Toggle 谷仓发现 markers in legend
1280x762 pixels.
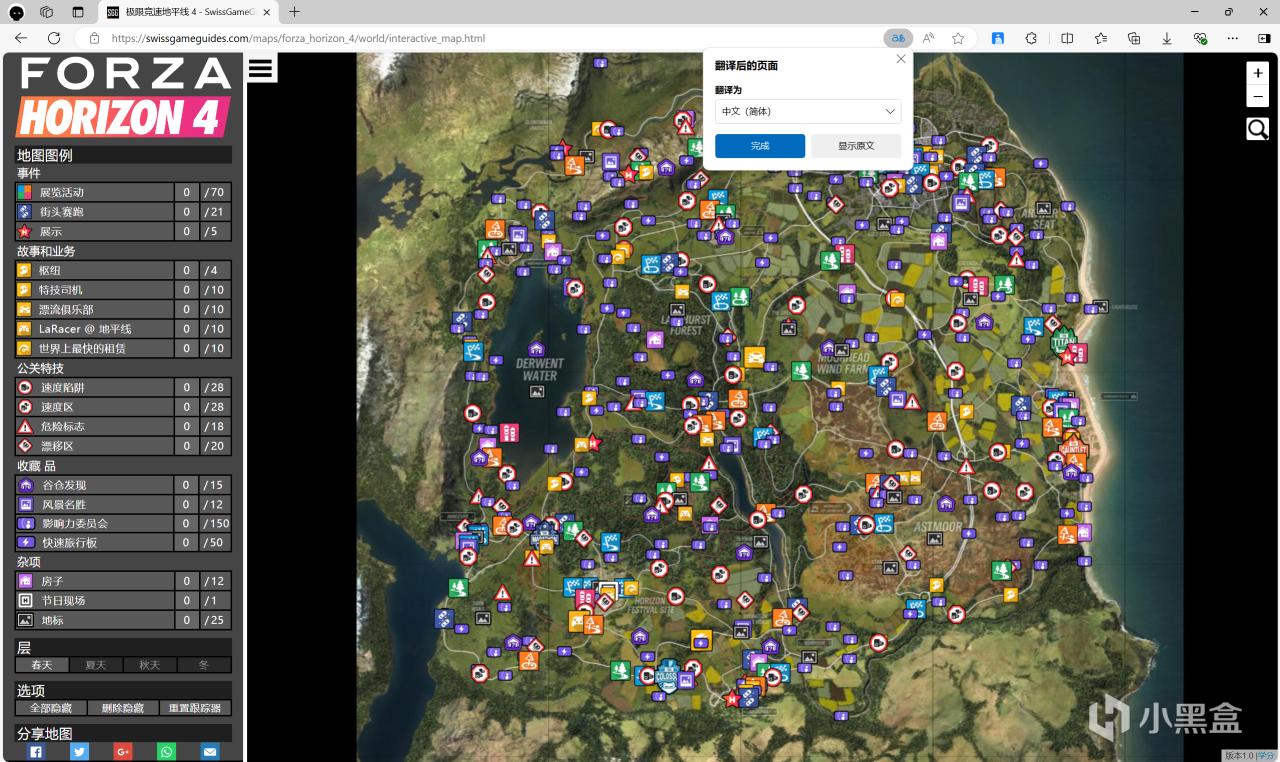coord(123,485)
